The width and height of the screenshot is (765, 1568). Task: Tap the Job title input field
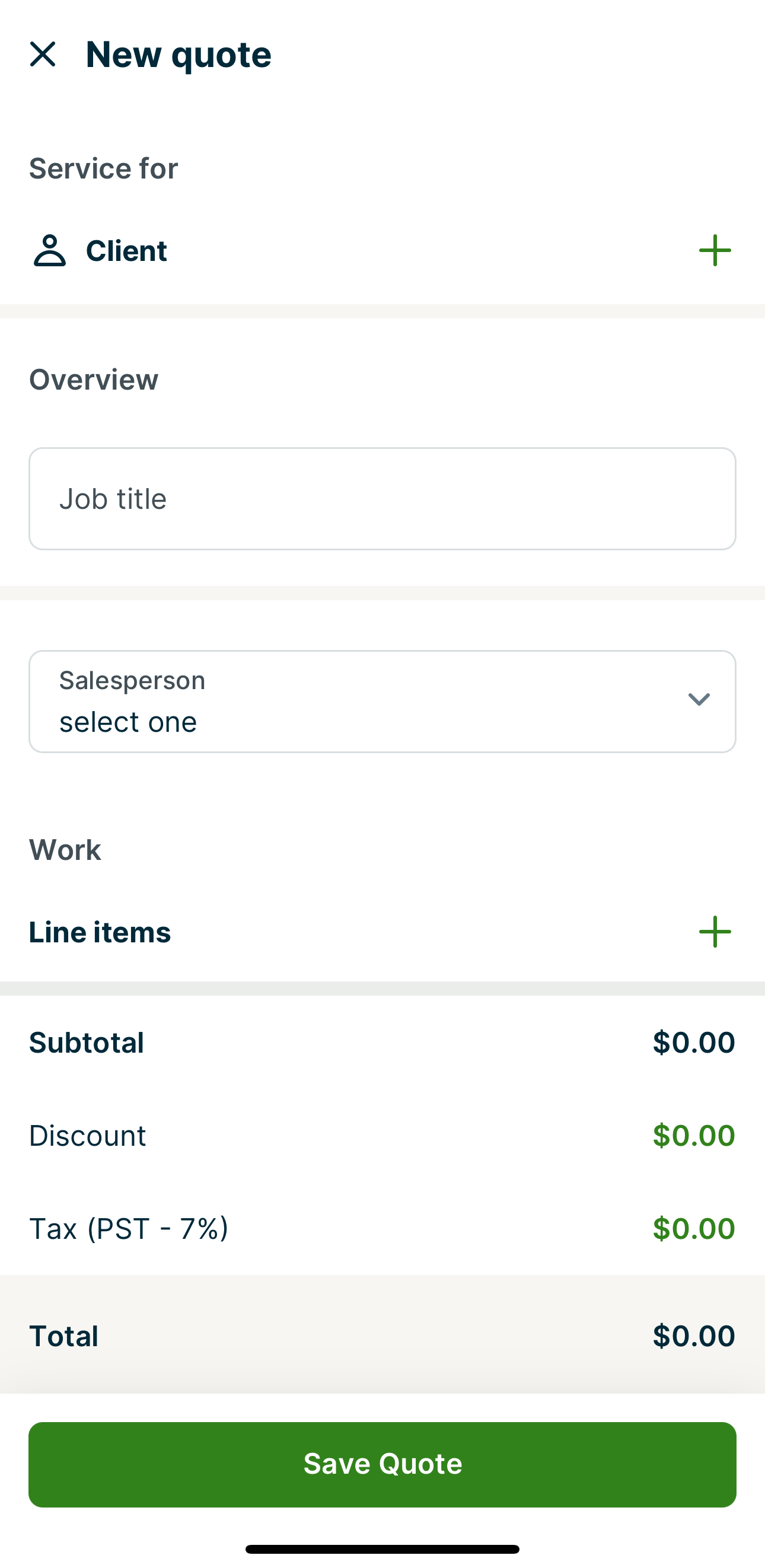click(x=382, y=499)
